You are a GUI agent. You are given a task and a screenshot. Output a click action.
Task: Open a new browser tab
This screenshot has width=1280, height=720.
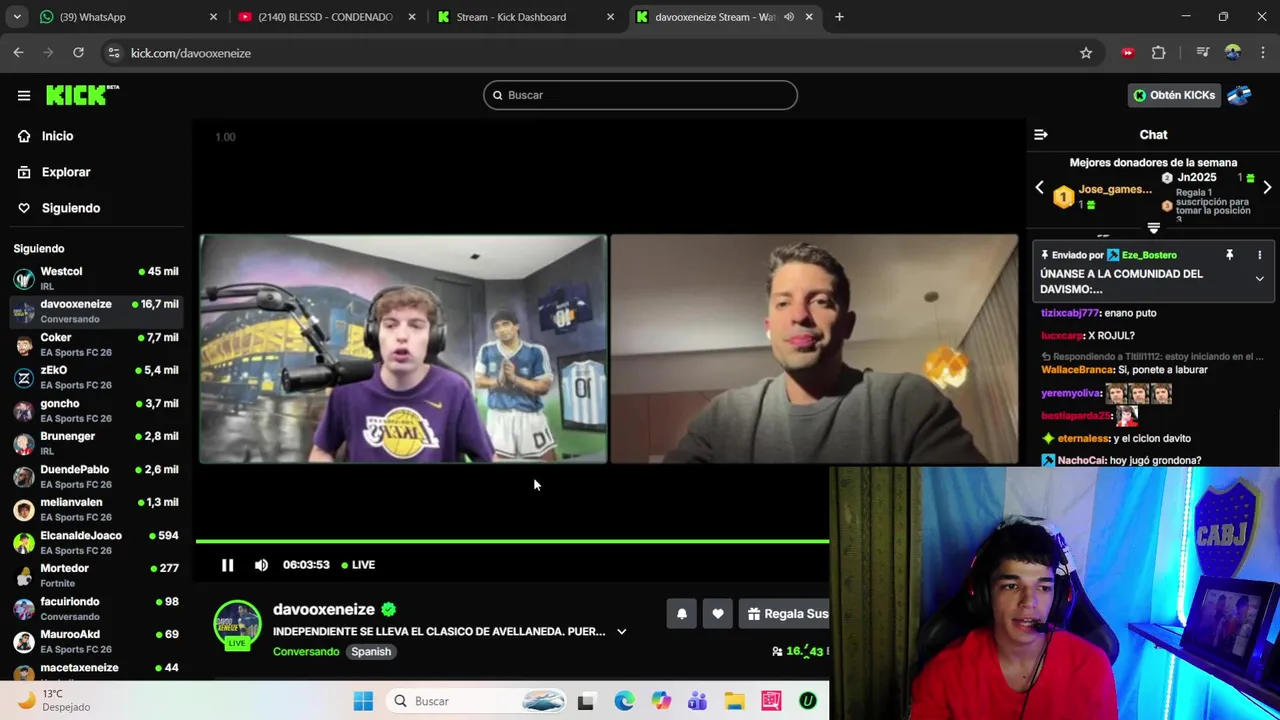coord(839,17)
